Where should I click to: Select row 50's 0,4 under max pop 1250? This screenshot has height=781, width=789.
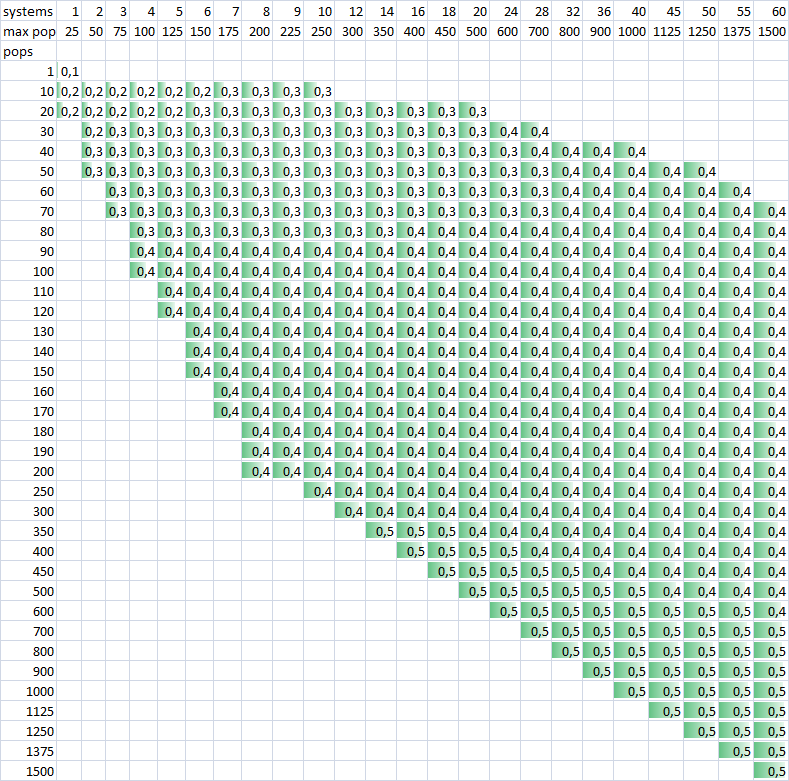point(701,172)
